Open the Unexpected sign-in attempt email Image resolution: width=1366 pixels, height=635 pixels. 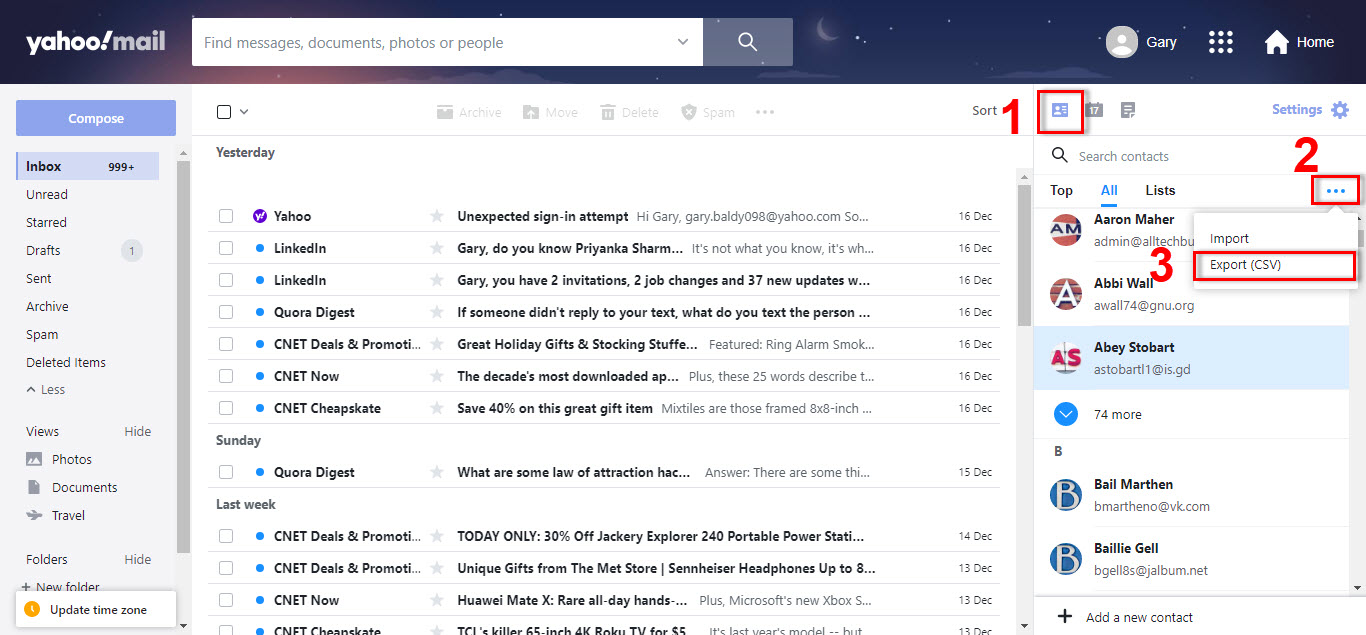click(x=543, y=216)
